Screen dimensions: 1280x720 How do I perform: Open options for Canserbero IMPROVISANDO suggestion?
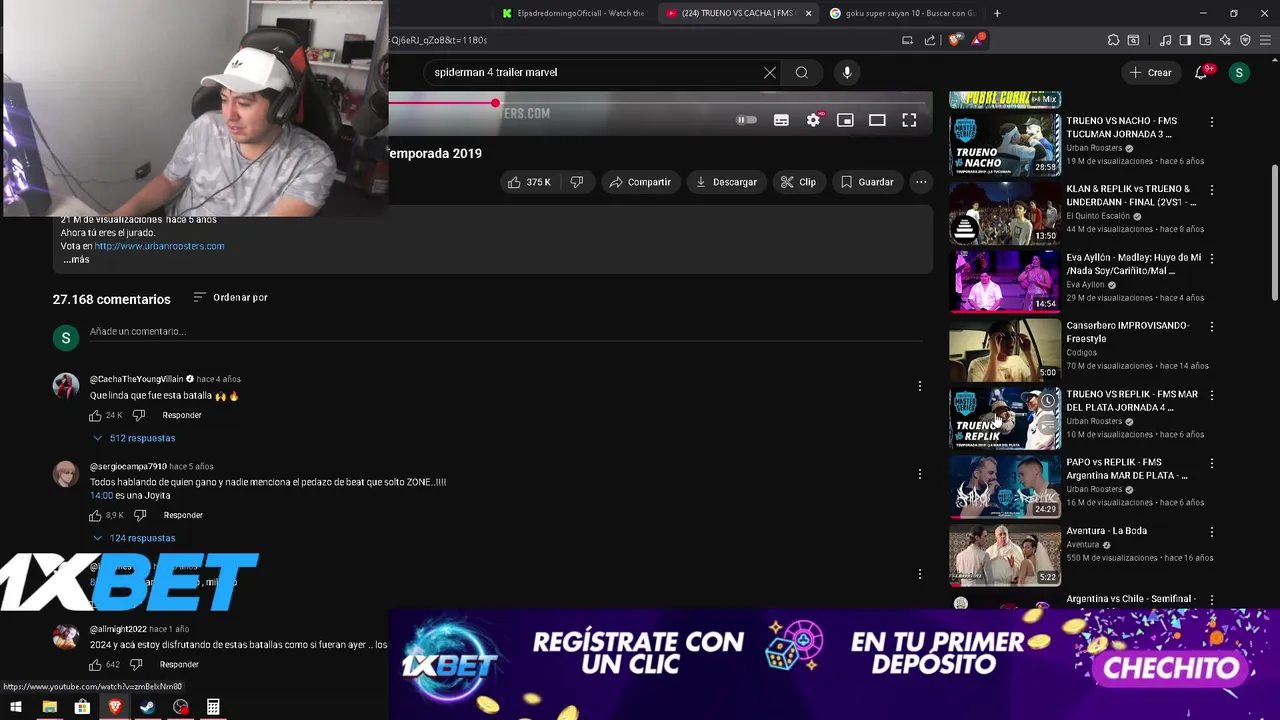point(1212,326)
